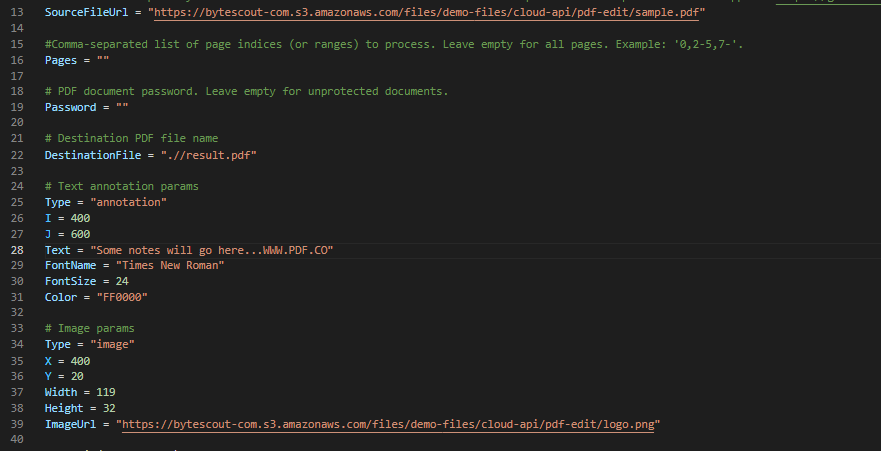This screenshot has height=451, width=881.
Task: Click the comment "# Image params"
Action: tap(90, 328)
